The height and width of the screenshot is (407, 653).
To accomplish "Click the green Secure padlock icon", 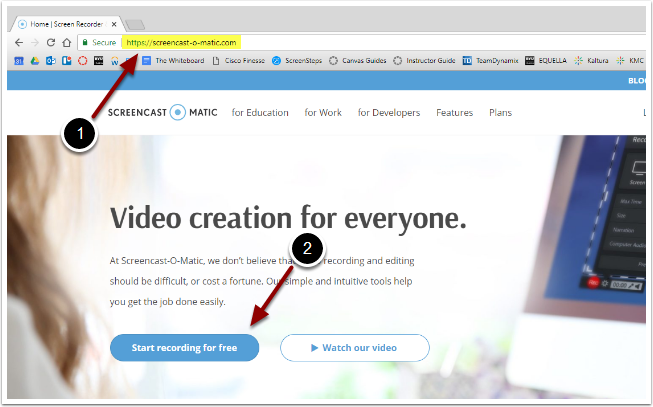I will click(x=85, y=42).
